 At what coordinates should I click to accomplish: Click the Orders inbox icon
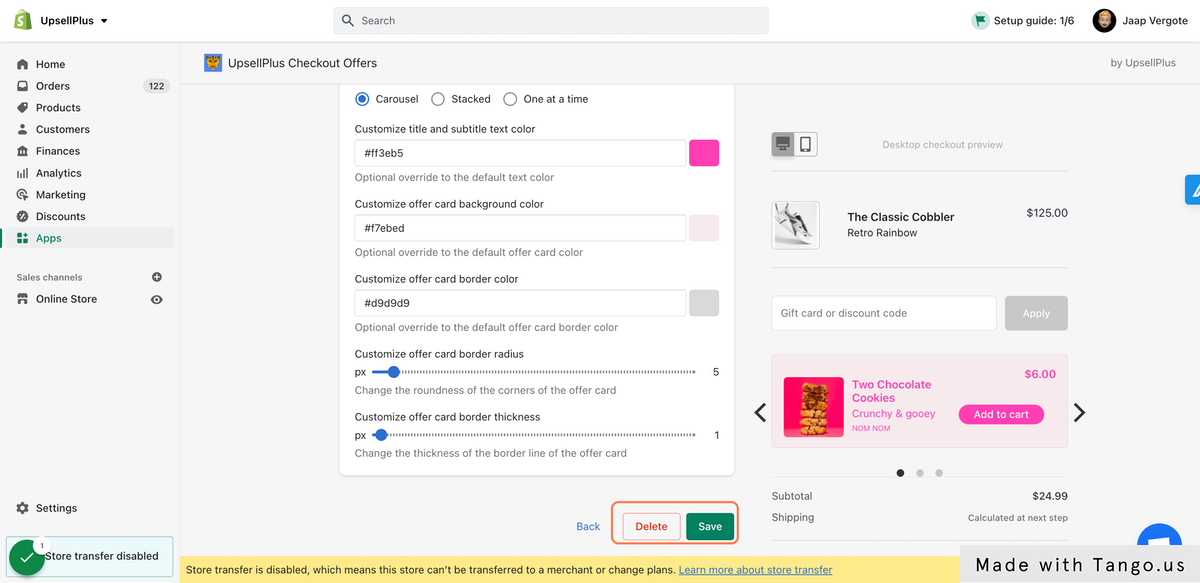pyautogui.click(x=23, y=86)
